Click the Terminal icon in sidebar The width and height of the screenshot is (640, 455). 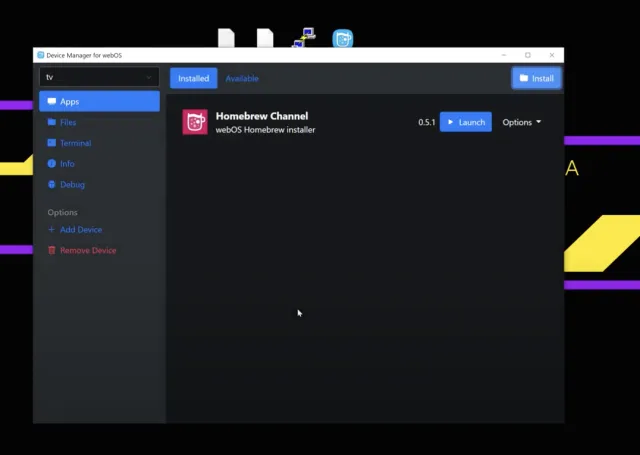tap(51, 142)
